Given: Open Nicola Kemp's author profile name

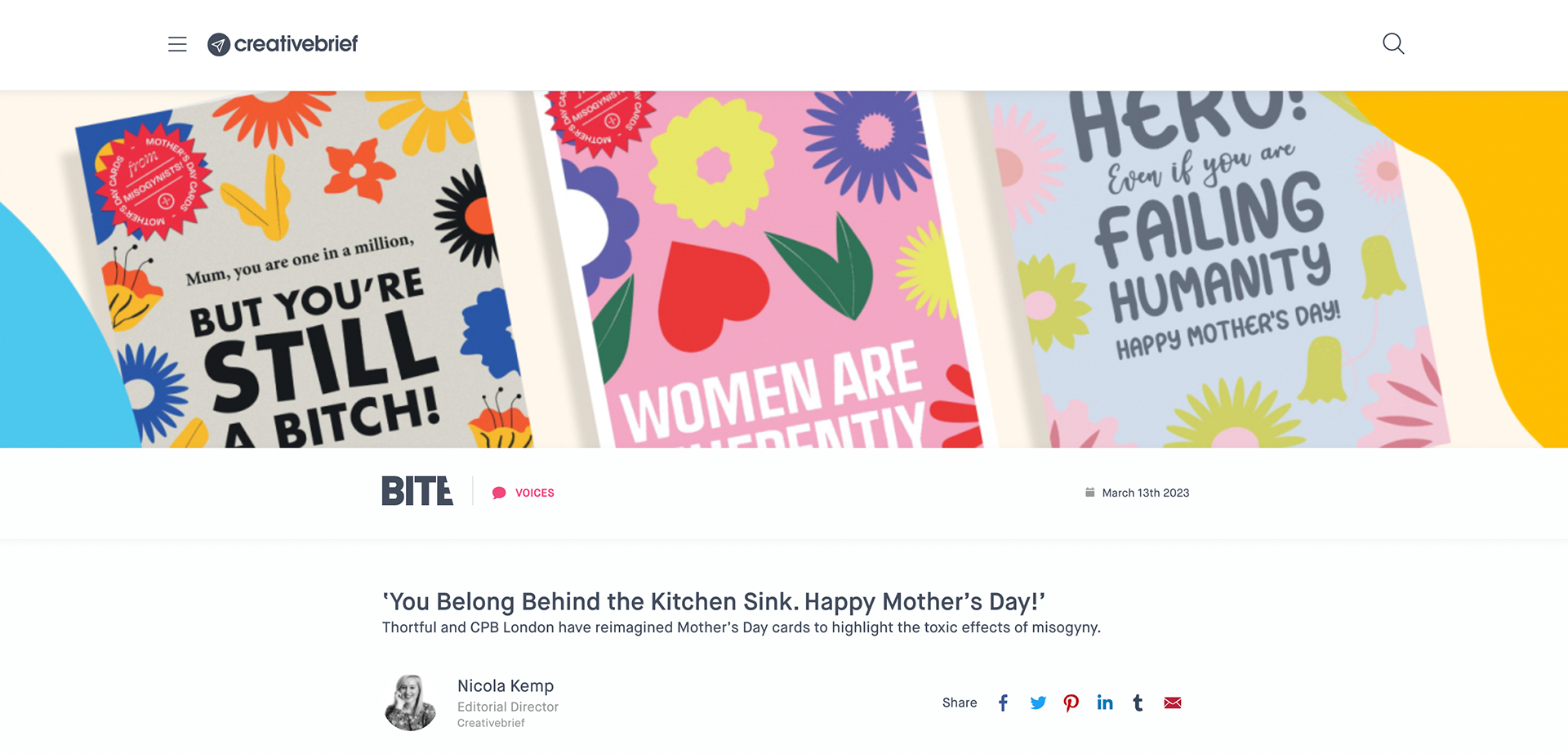Looking at the screenshot, I should click(506, 685).
